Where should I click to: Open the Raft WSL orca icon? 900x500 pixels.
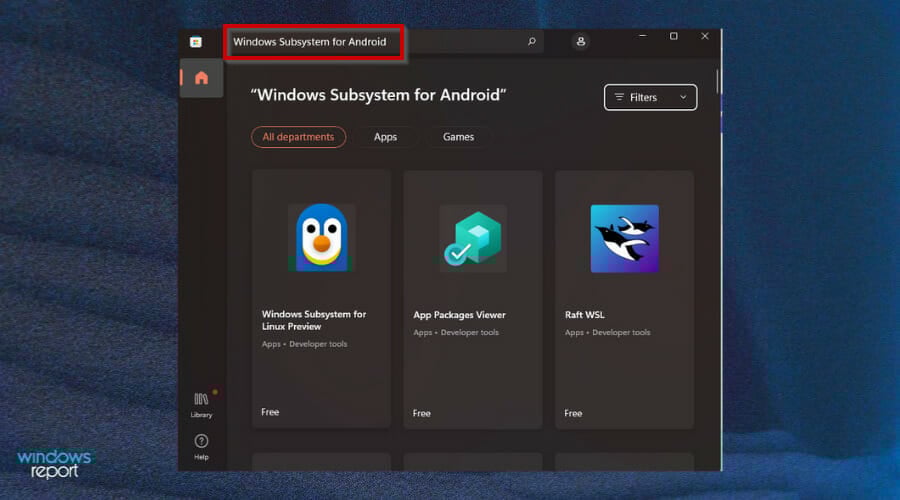(624, 238)
